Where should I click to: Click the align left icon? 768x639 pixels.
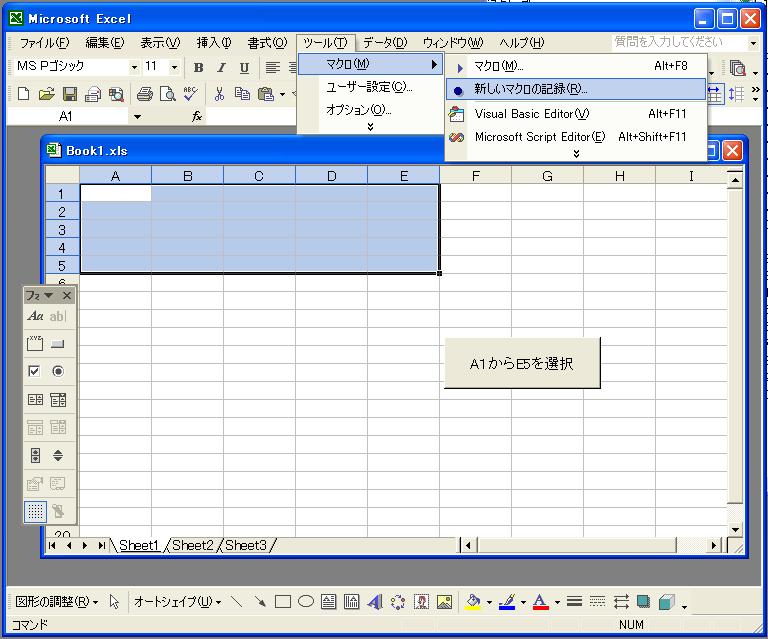[x=272, y=68]
